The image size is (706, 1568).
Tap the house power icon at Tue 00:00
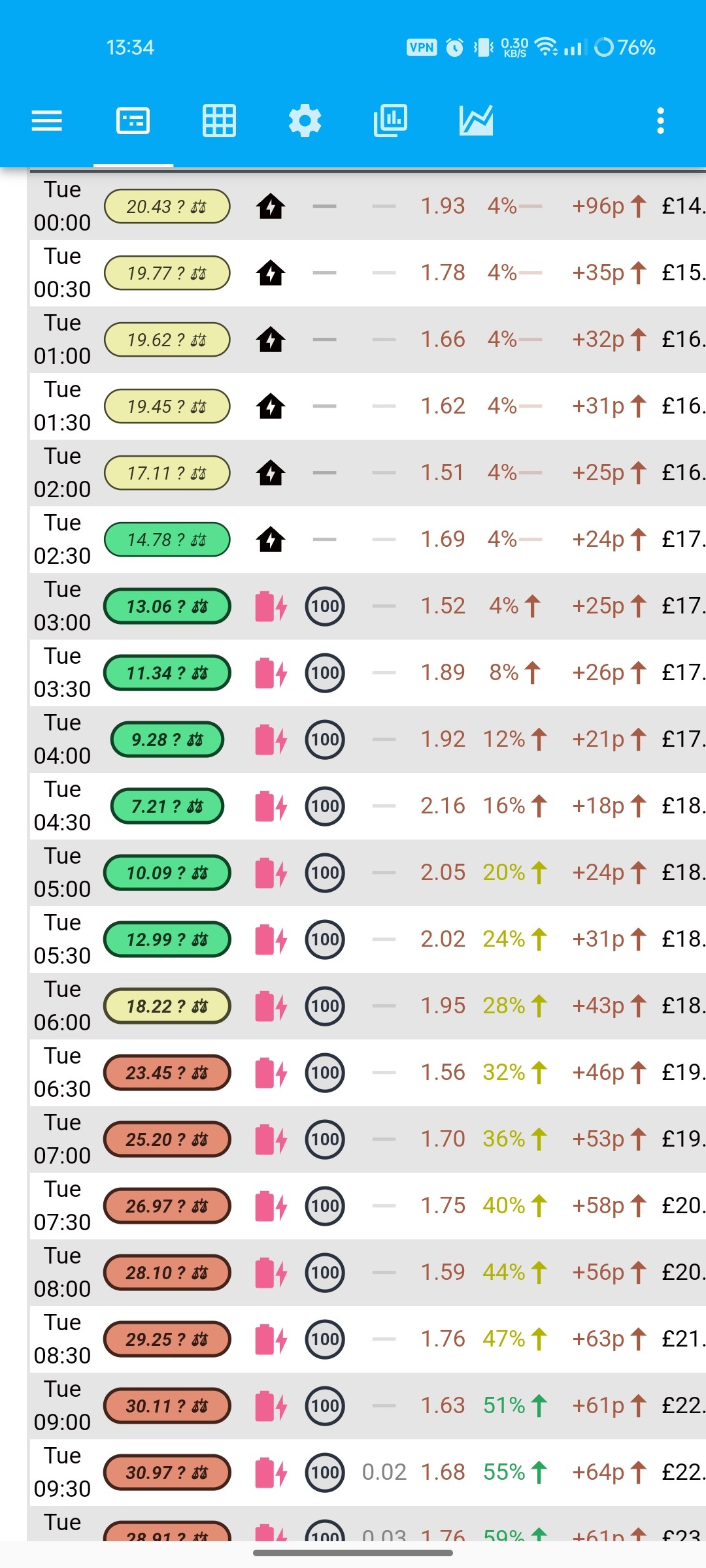coord(271,206)
